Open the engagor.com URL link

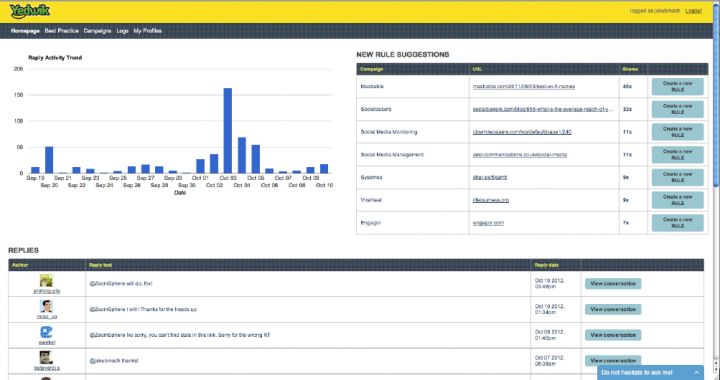488,223
